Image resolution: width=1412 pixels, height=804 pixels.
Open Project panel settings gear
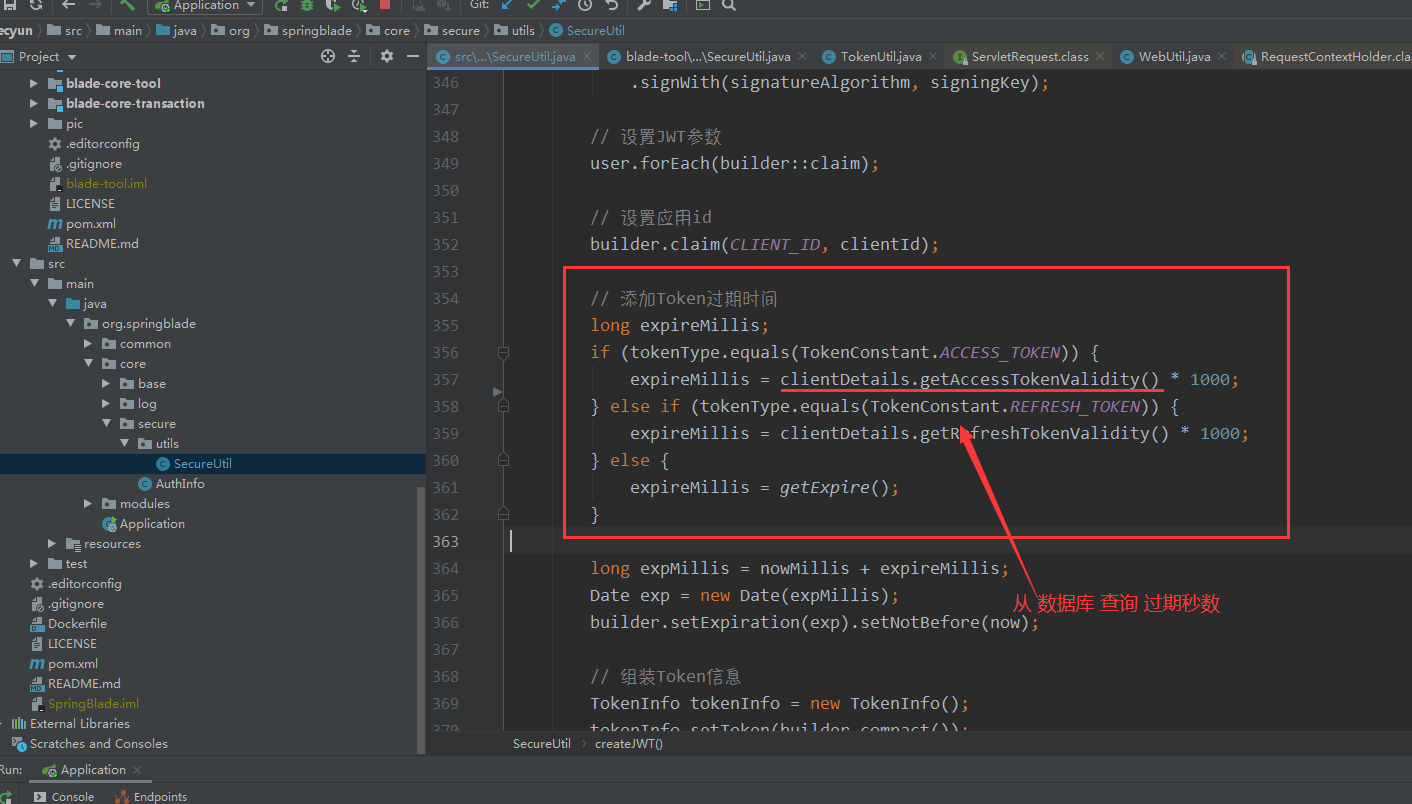tap(387, 57)
